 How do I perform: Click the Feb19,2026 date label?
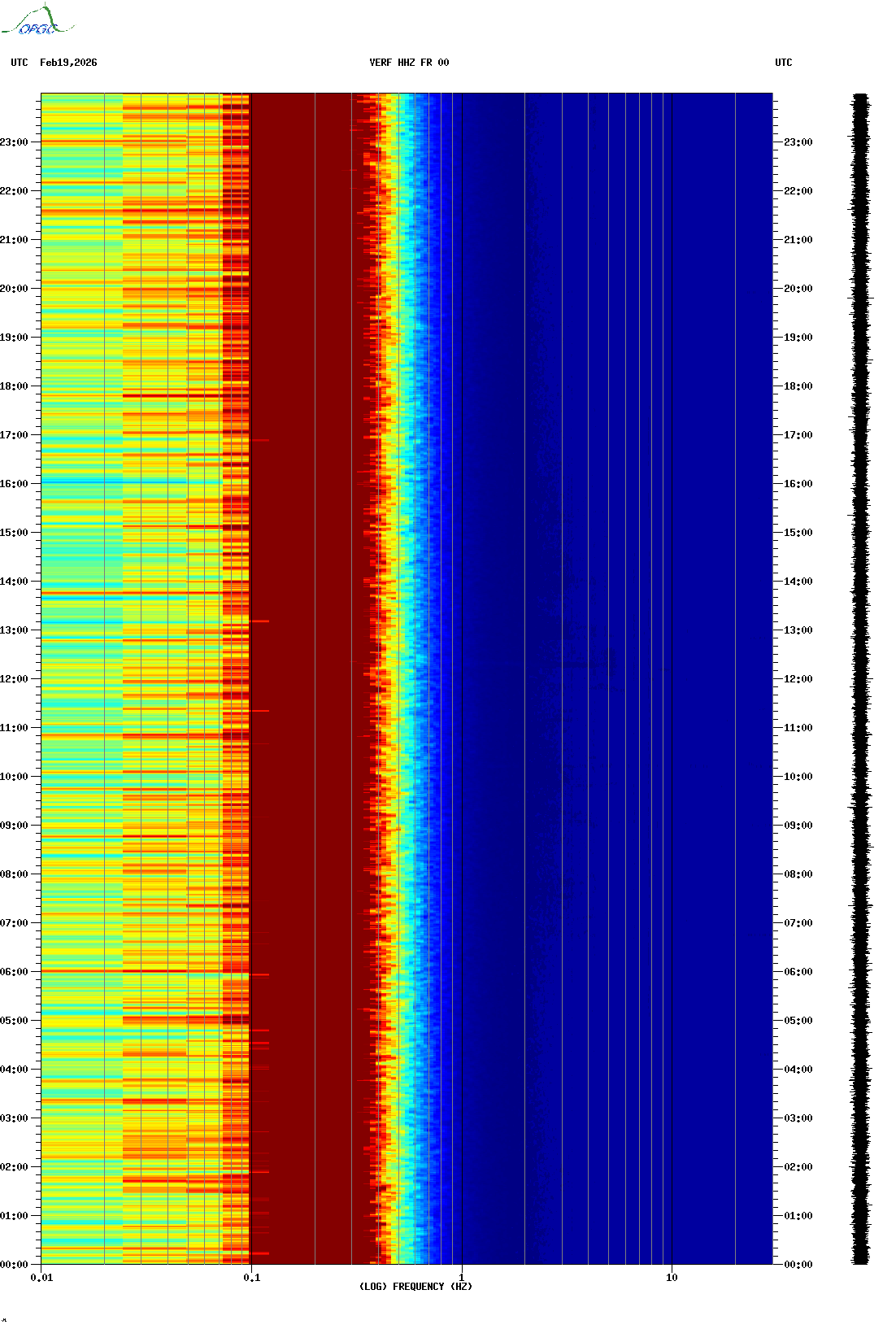(68, 63)
